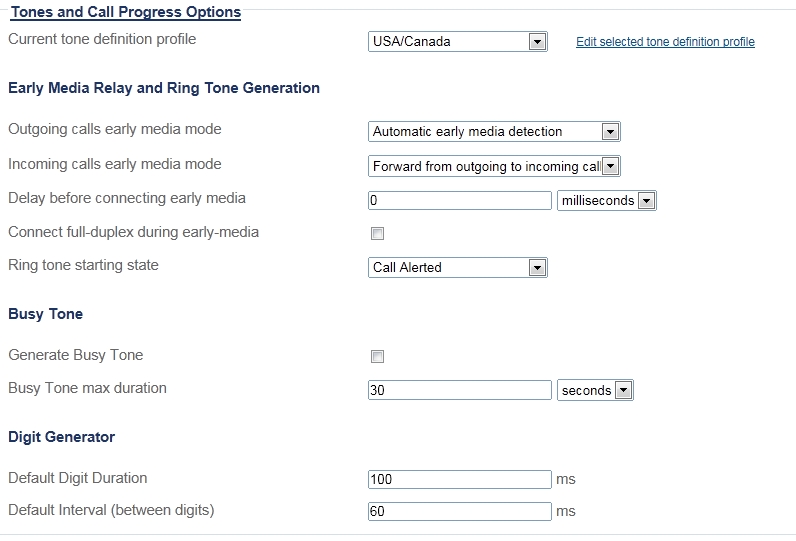The image size is (796, 541).
Task: Click the arrow beside Forward from outgoing
Action: point(610,166)
